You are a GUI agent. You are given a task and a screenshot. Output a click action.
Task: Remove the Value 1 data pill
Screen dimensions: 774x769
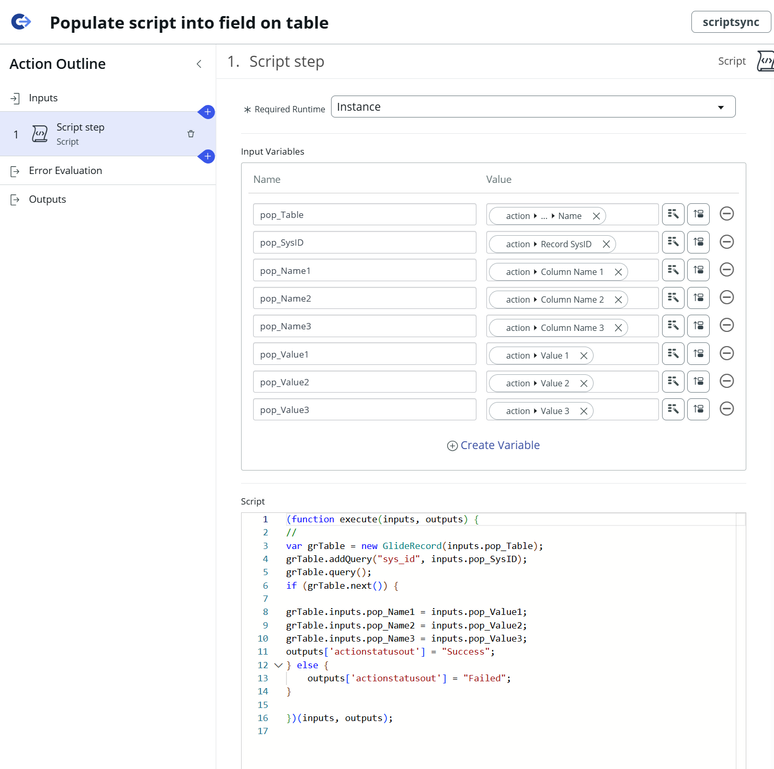pos(583,355)
